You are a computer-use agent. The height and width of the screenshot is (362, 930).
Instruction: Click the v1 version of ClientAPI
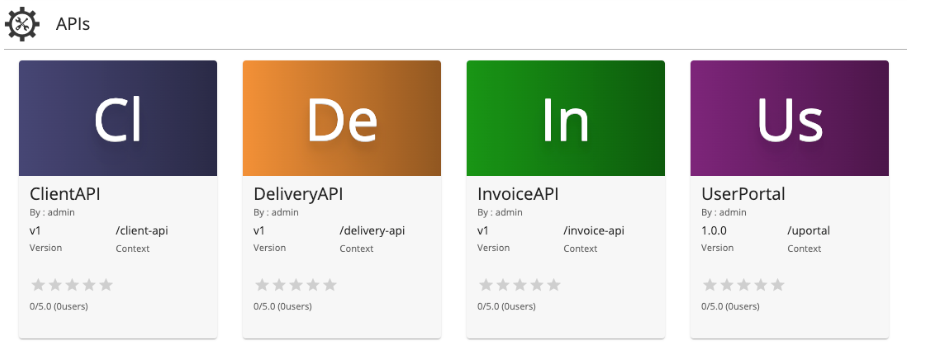click(35, 230)
